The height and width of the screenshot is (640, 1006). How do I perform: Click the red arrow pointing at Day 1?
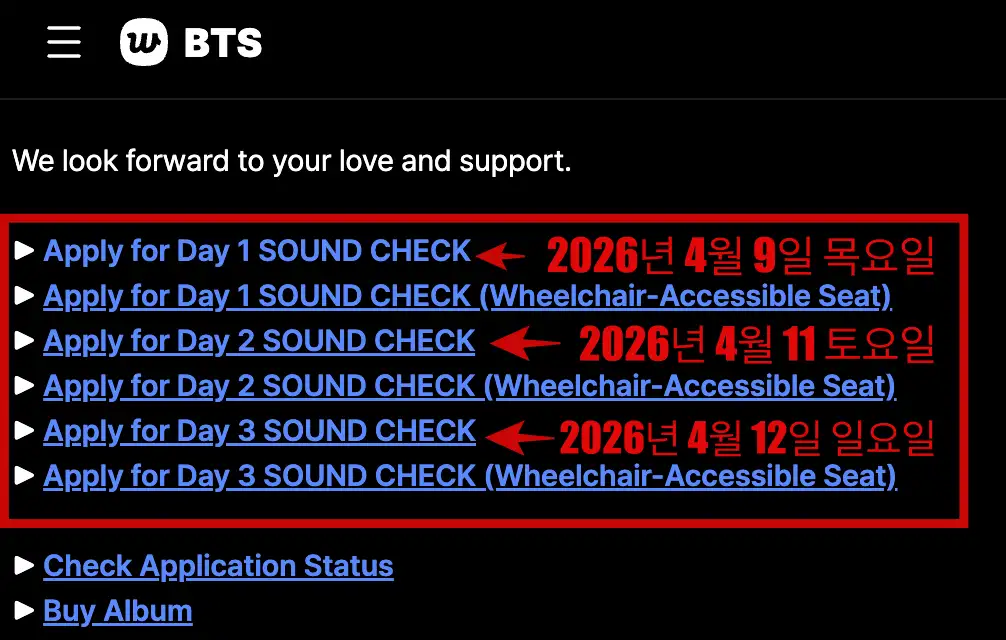[x=501, y=256]
